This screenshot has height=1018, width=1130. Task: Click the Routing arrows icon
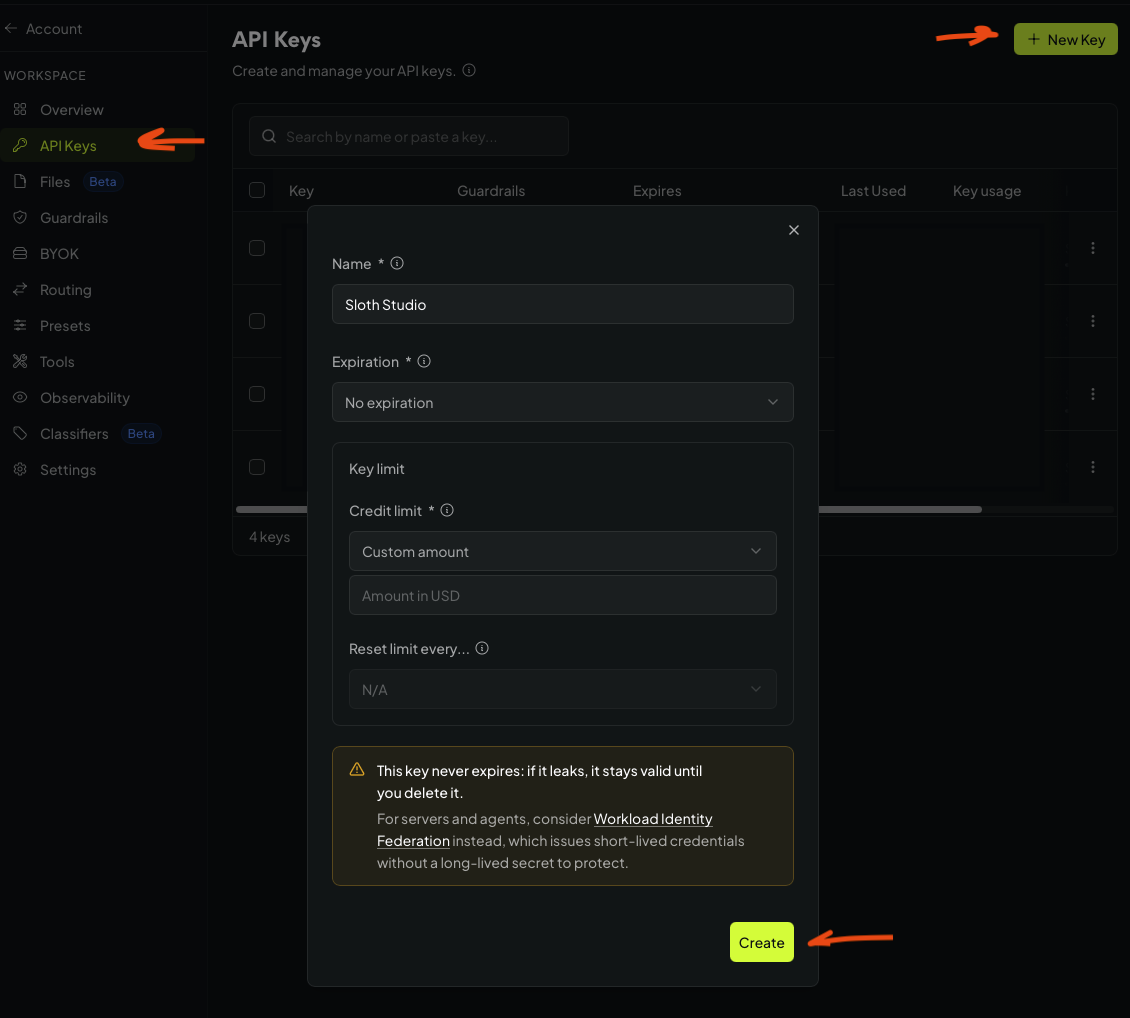coord(20,290)
